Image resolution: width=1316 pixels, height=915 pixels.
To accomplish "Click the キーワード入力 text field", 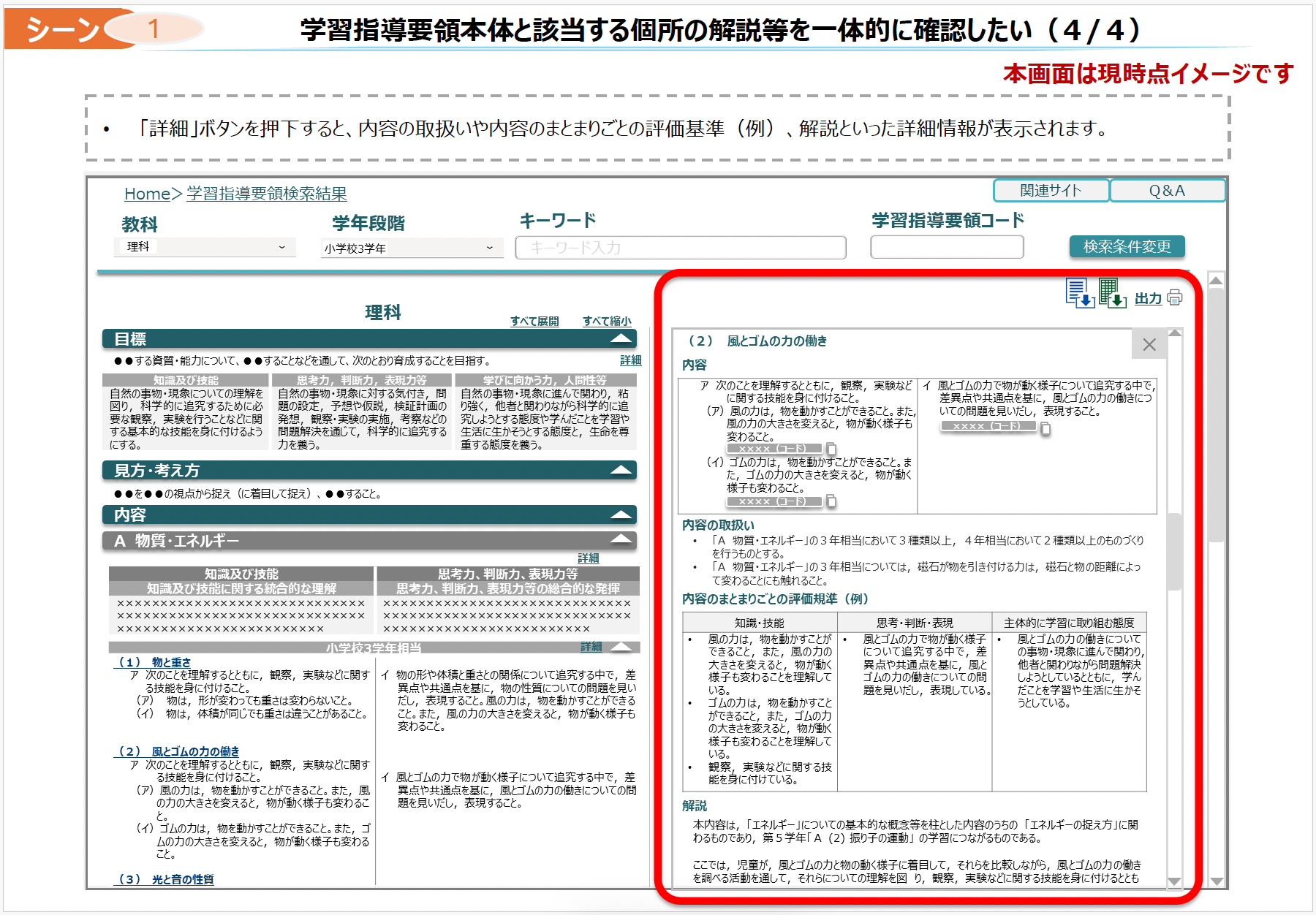I will pyautogui.click(x=680, y=248).
